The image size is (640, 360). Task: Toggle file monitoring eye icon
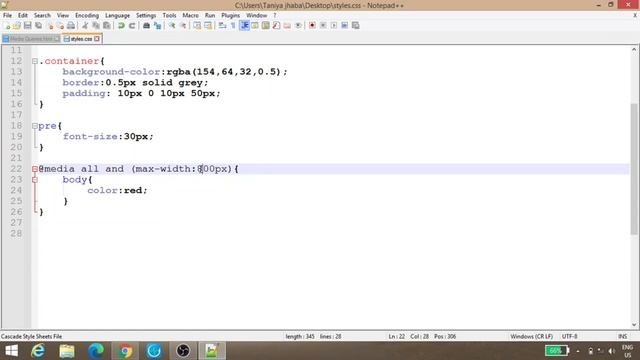[x=298, y=26]
